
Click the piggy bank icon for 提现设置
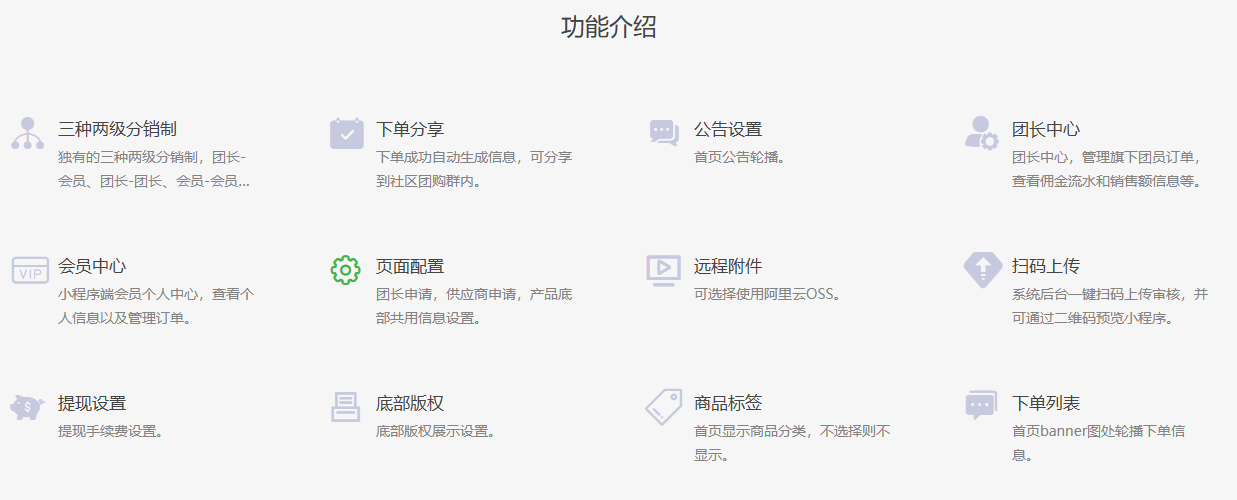[28, 407]
